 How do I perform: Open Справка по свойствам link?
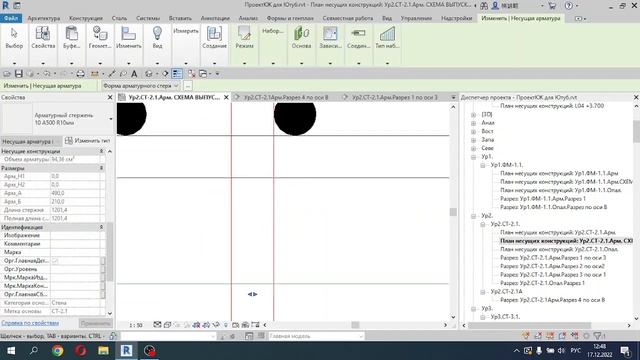(x=30, y=323)
